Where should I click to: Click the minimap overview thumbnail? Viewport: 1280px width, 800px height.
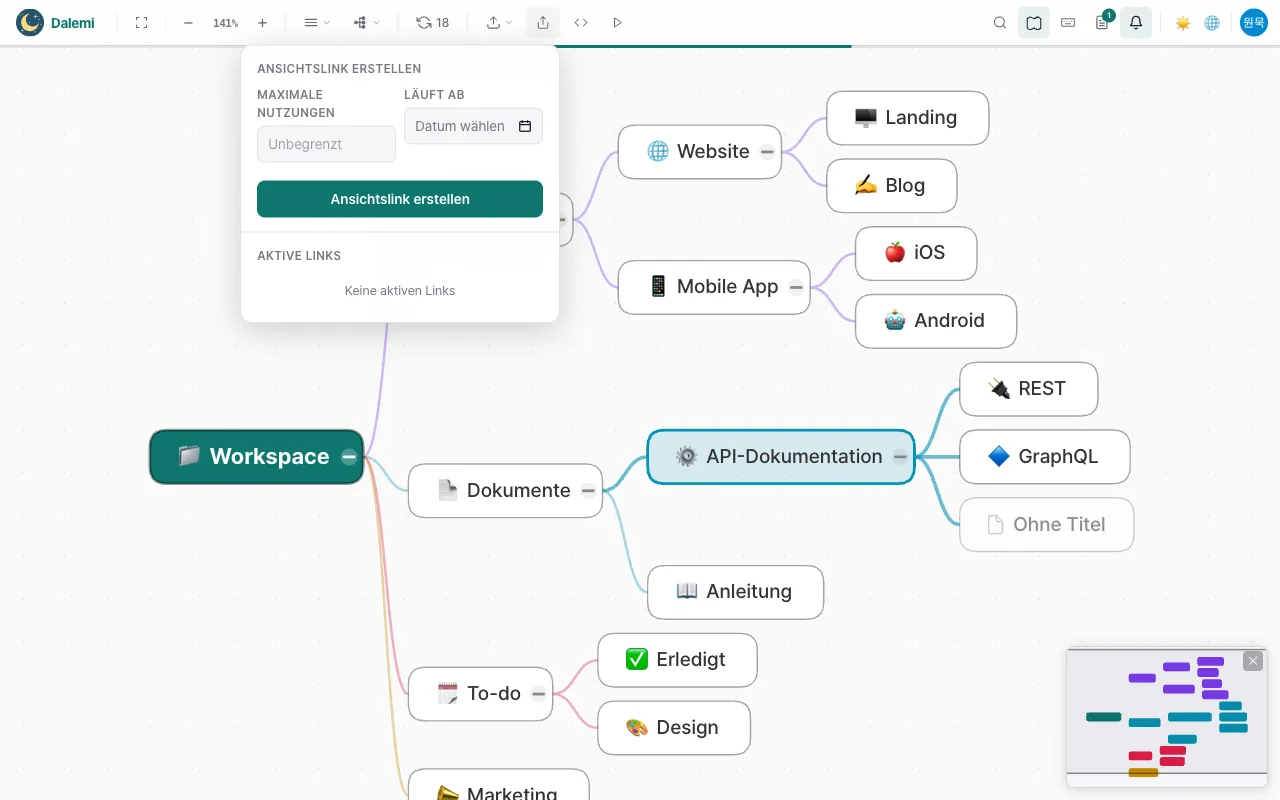pyautogui.click(x=1167, y=718)
